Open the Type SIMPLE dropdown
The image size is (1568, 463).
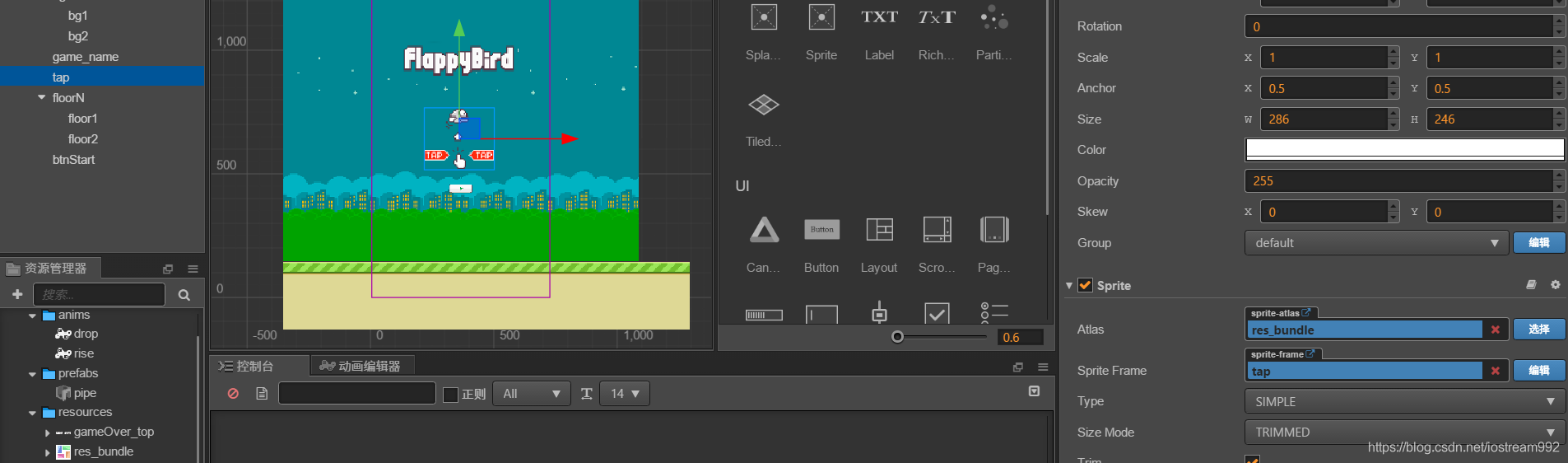(x=1405, y=401)
